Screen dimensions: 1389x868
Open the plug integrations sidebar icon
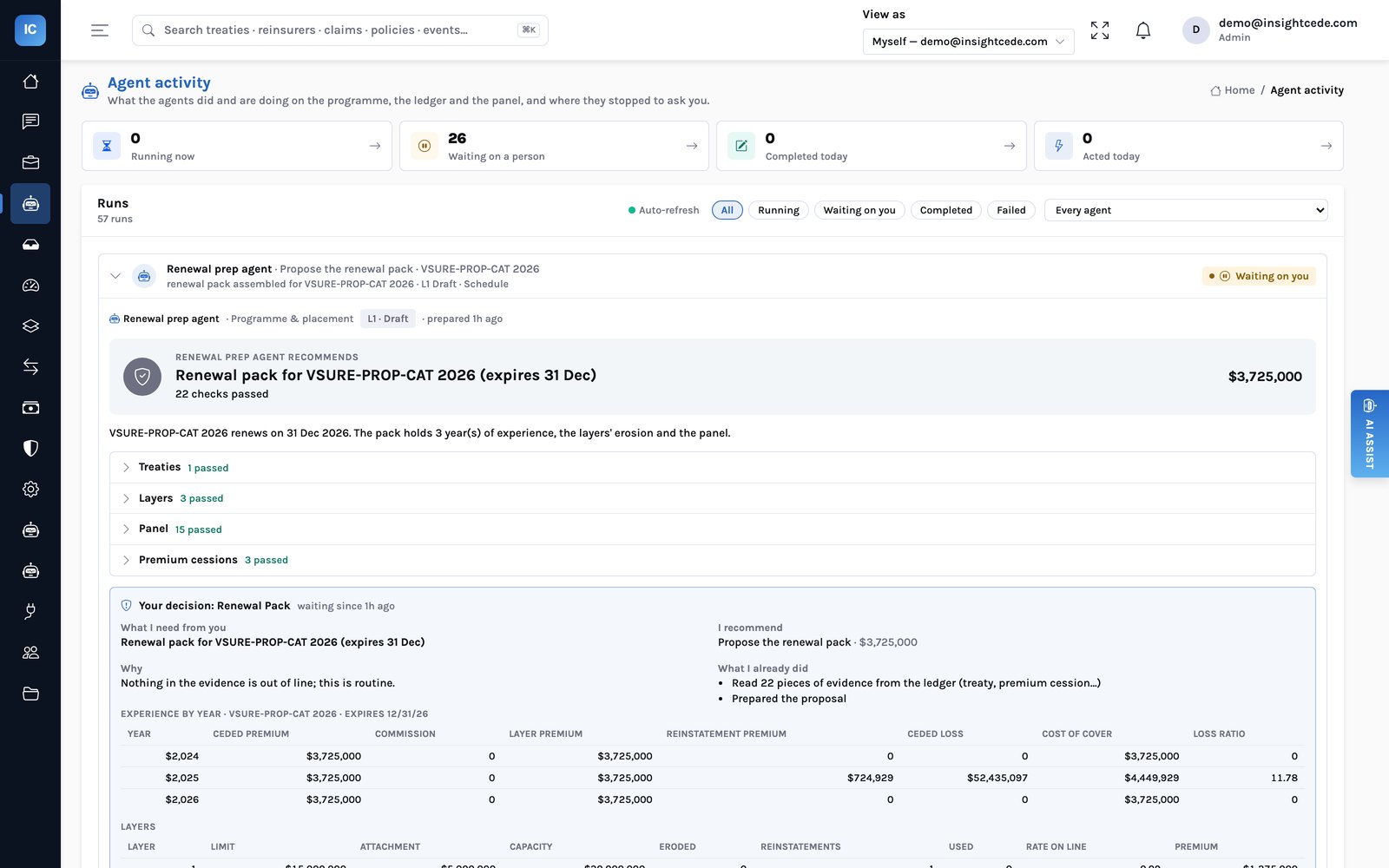point(30,612)
